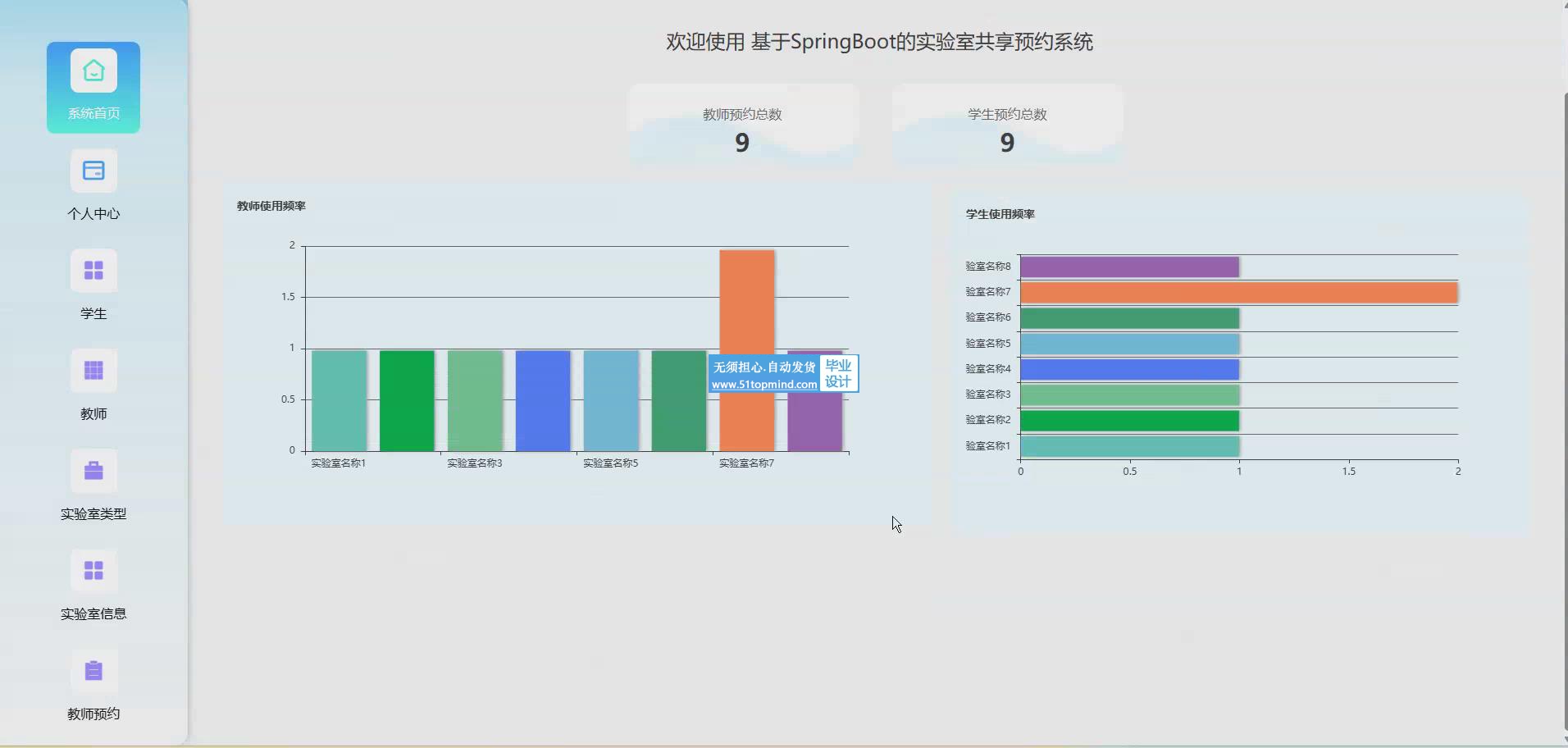The width and height of the screenshot is (1568, 748).
Task: Click the 个人中心 menu label
Action: tap(93, 214)
